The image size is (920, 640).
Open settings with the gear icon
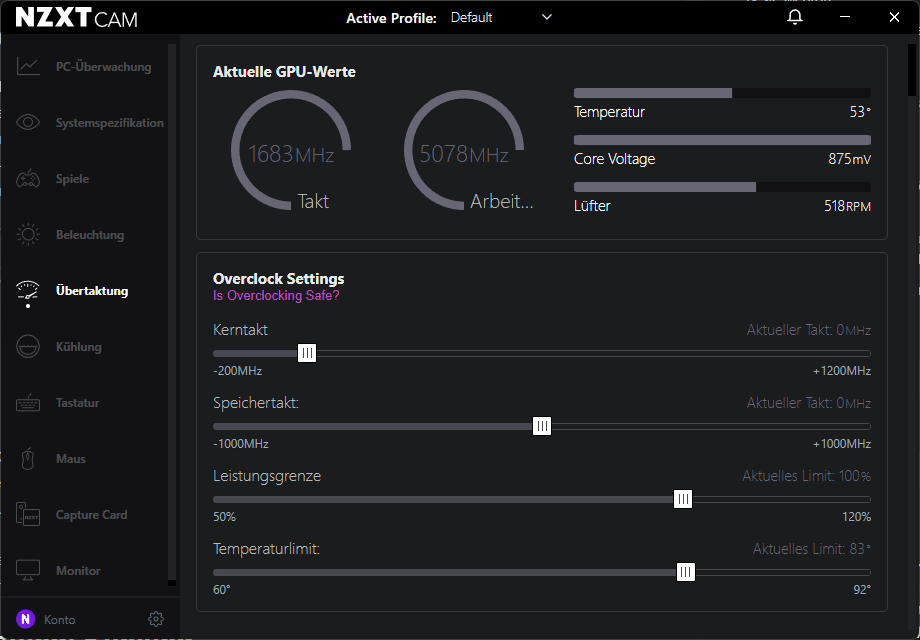[x=155, y=619]
